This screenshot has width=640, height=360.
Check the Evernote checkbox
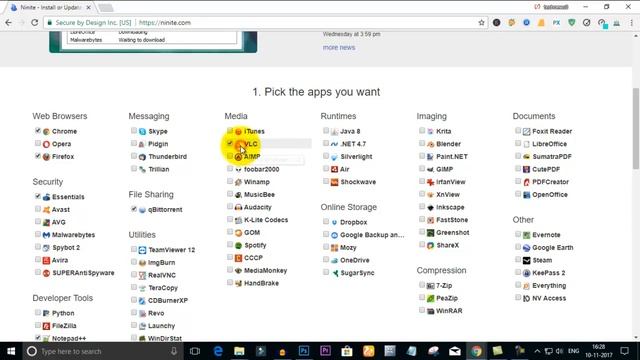point(518,234)
